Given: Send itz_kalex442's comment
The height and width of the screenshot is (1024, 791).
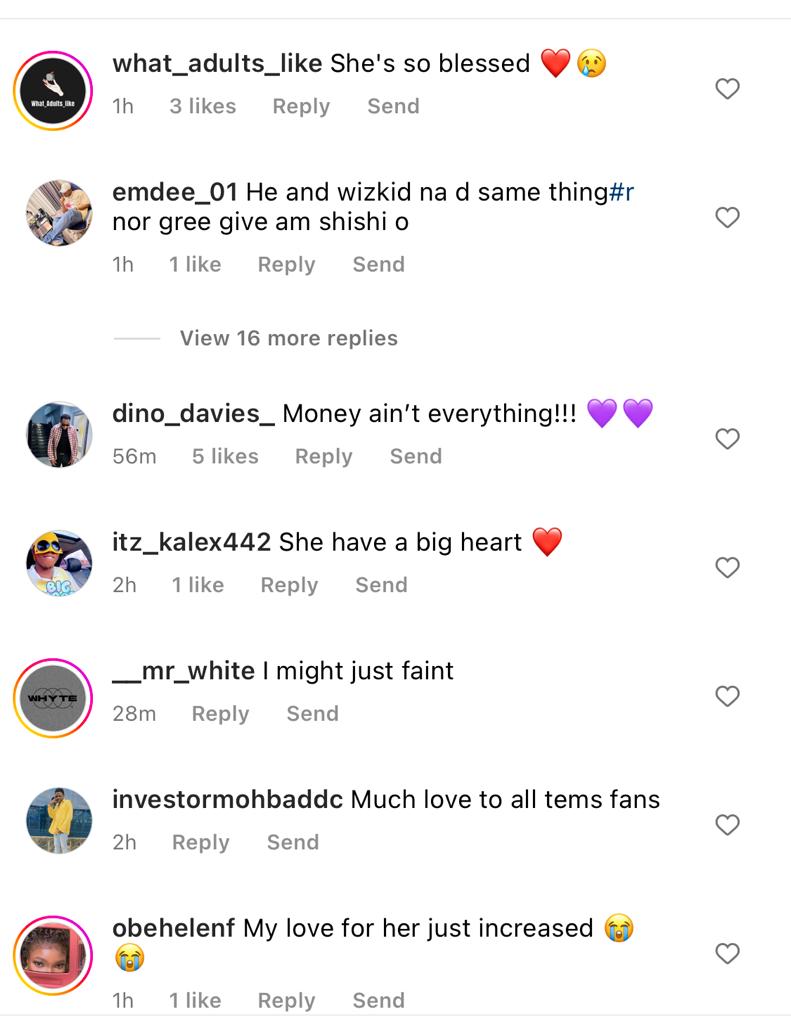Looking at the screenshot, I should coord(381,584).
